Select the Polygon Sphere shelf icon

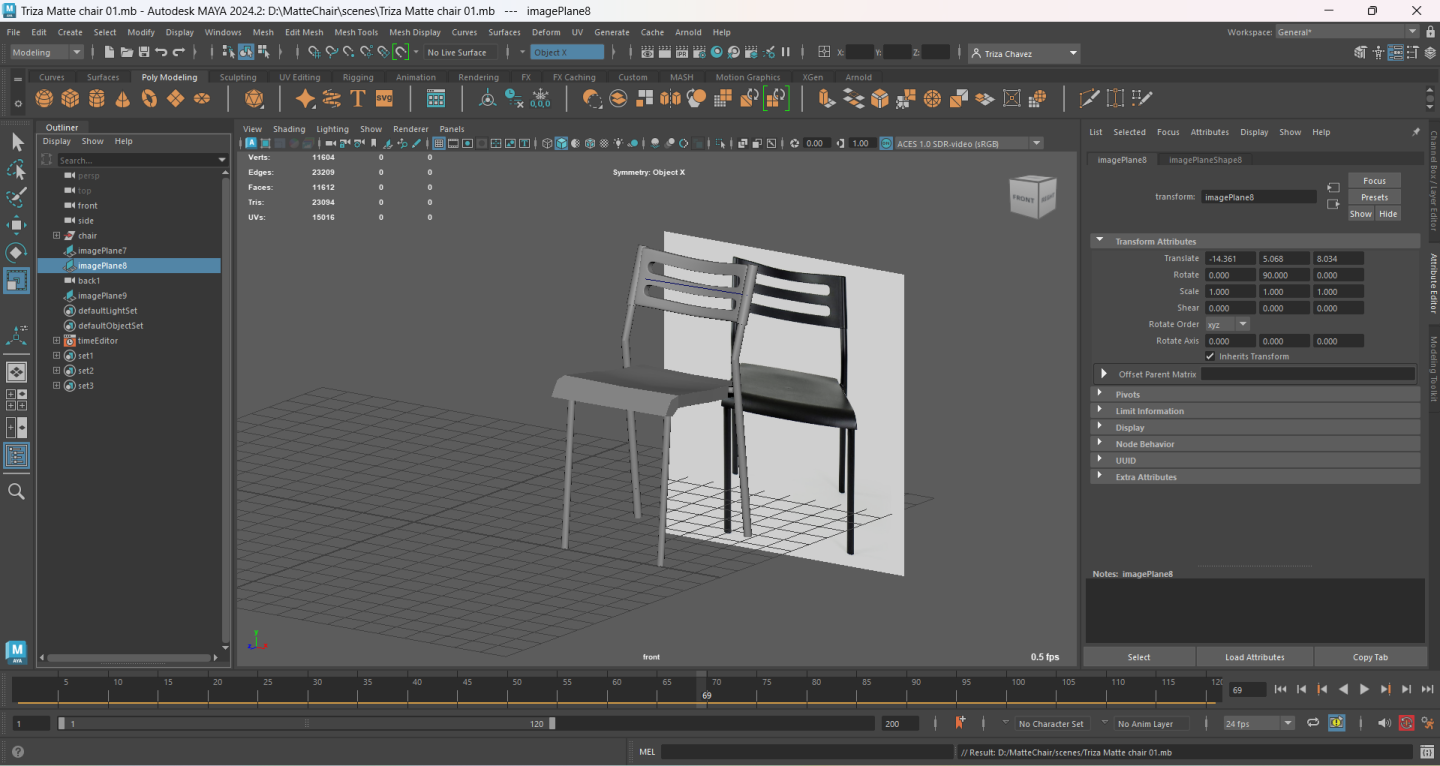click(x=44, y=98)
